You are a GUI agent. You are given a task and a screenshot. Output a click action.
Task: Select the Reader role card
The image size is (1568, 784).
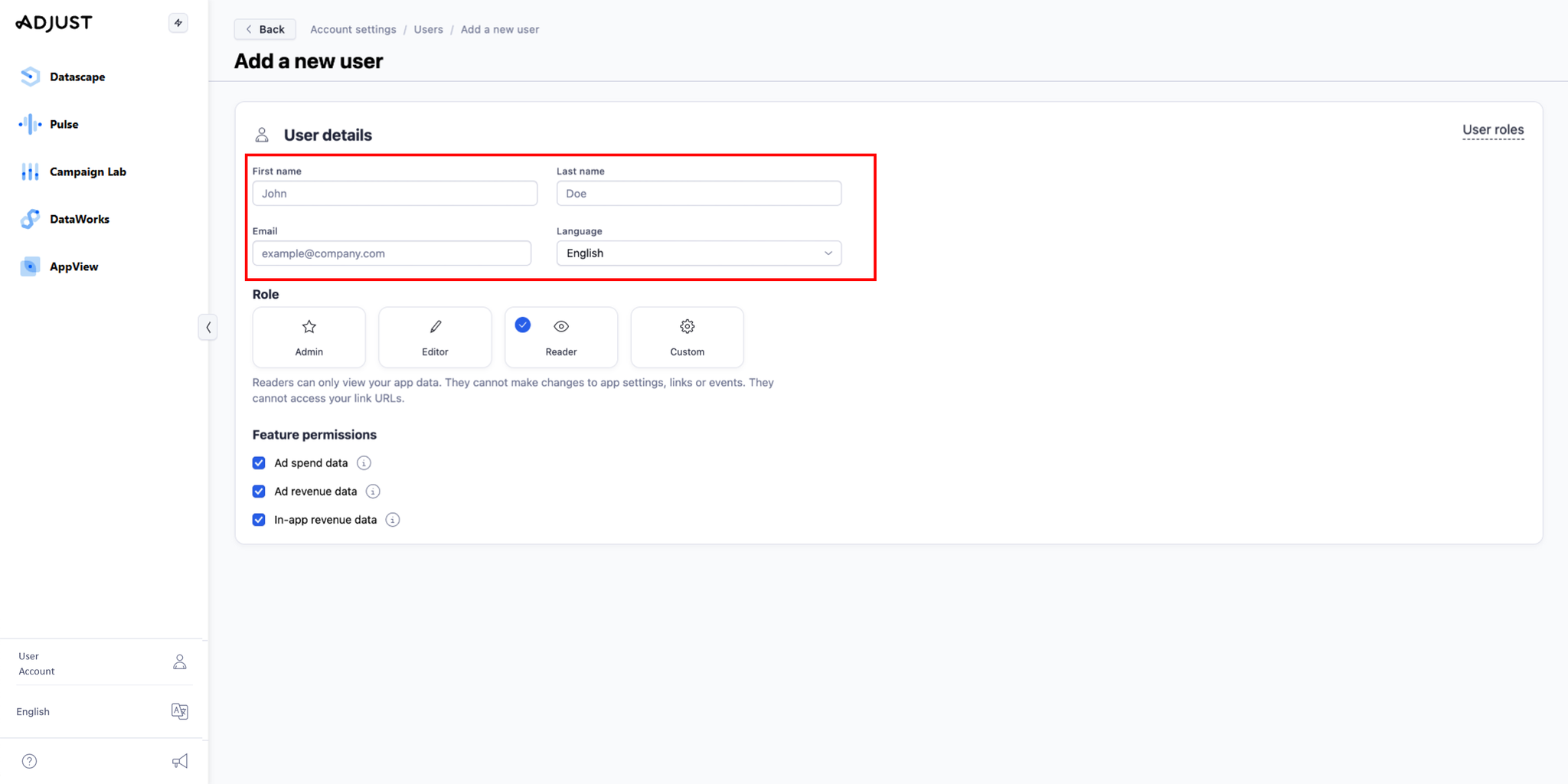[561, 338]
